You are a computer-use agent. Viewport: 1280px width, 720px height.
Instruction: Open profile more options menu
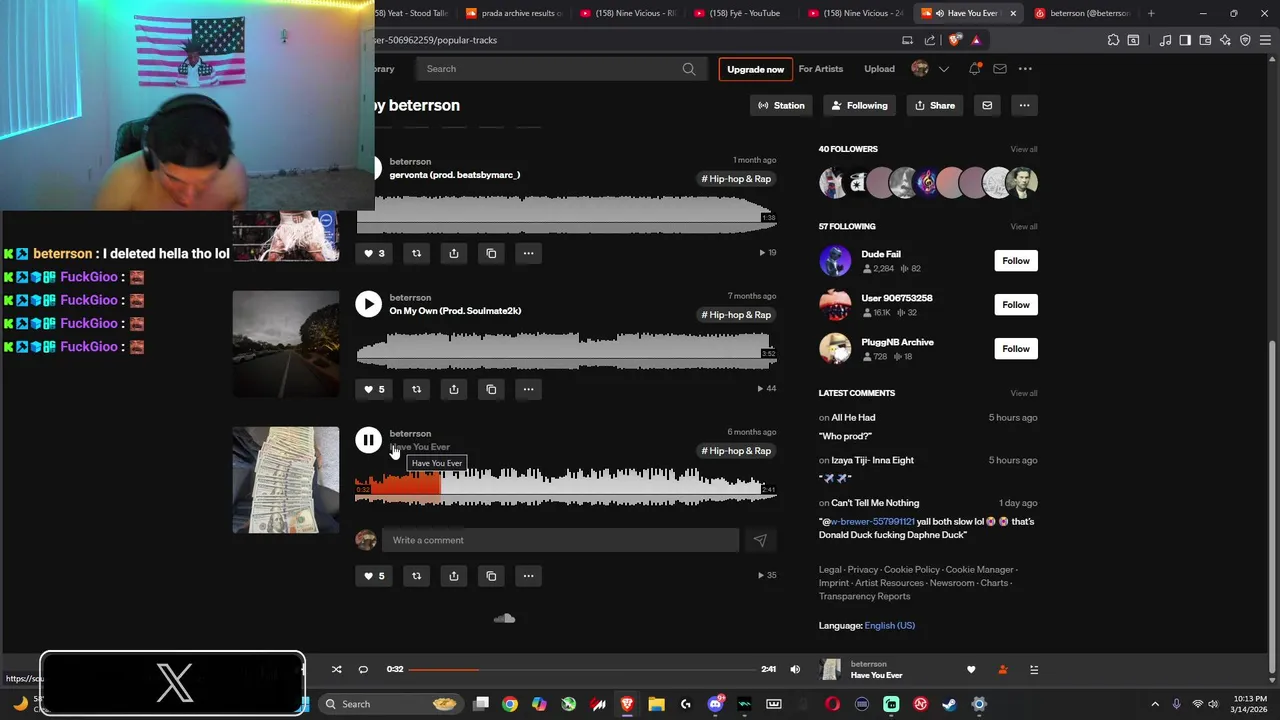1024,105
